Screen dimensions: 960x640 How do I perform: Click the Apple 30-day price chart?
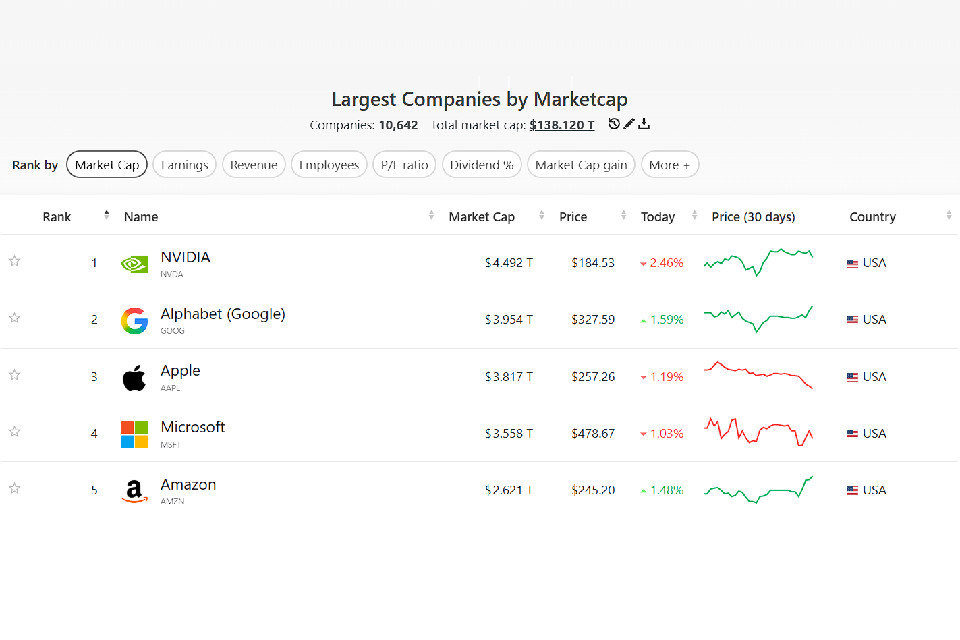point(759,375)
